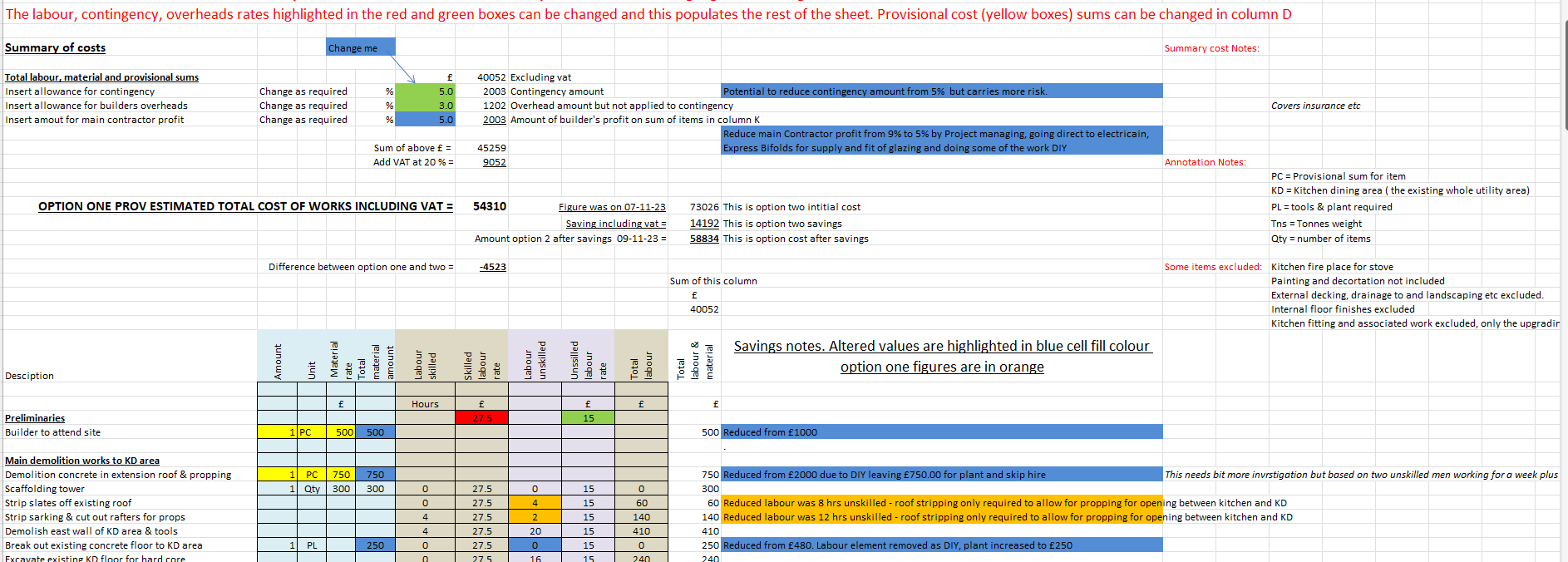Select the difference value -4523 cell
Image resolution: width=1568 pixels, height=562 pixels.
tap(492, 267)
